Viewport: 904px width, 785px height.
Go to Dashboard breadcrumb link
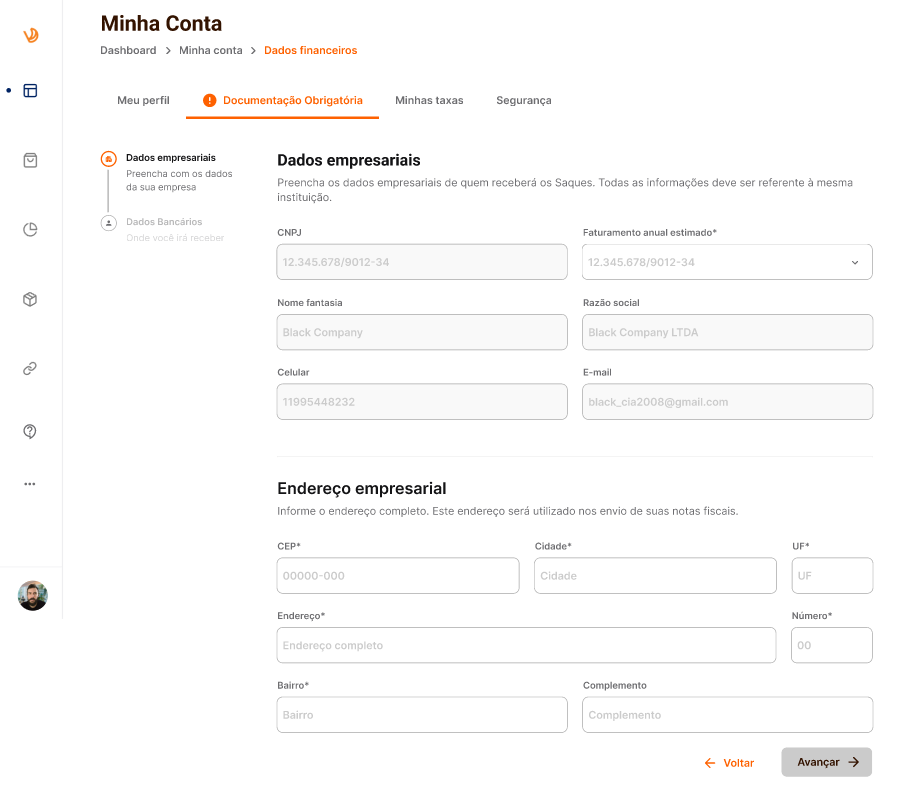(128, 50)
